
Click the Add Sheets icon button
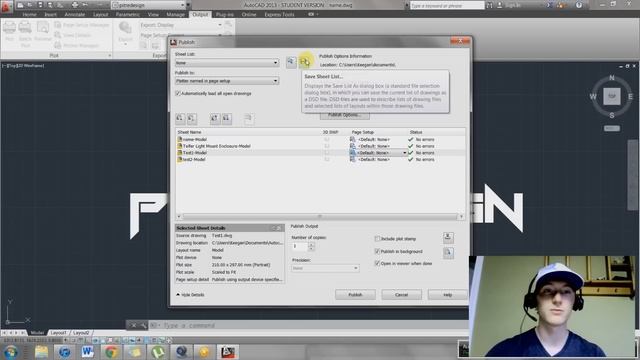point(180,118)
